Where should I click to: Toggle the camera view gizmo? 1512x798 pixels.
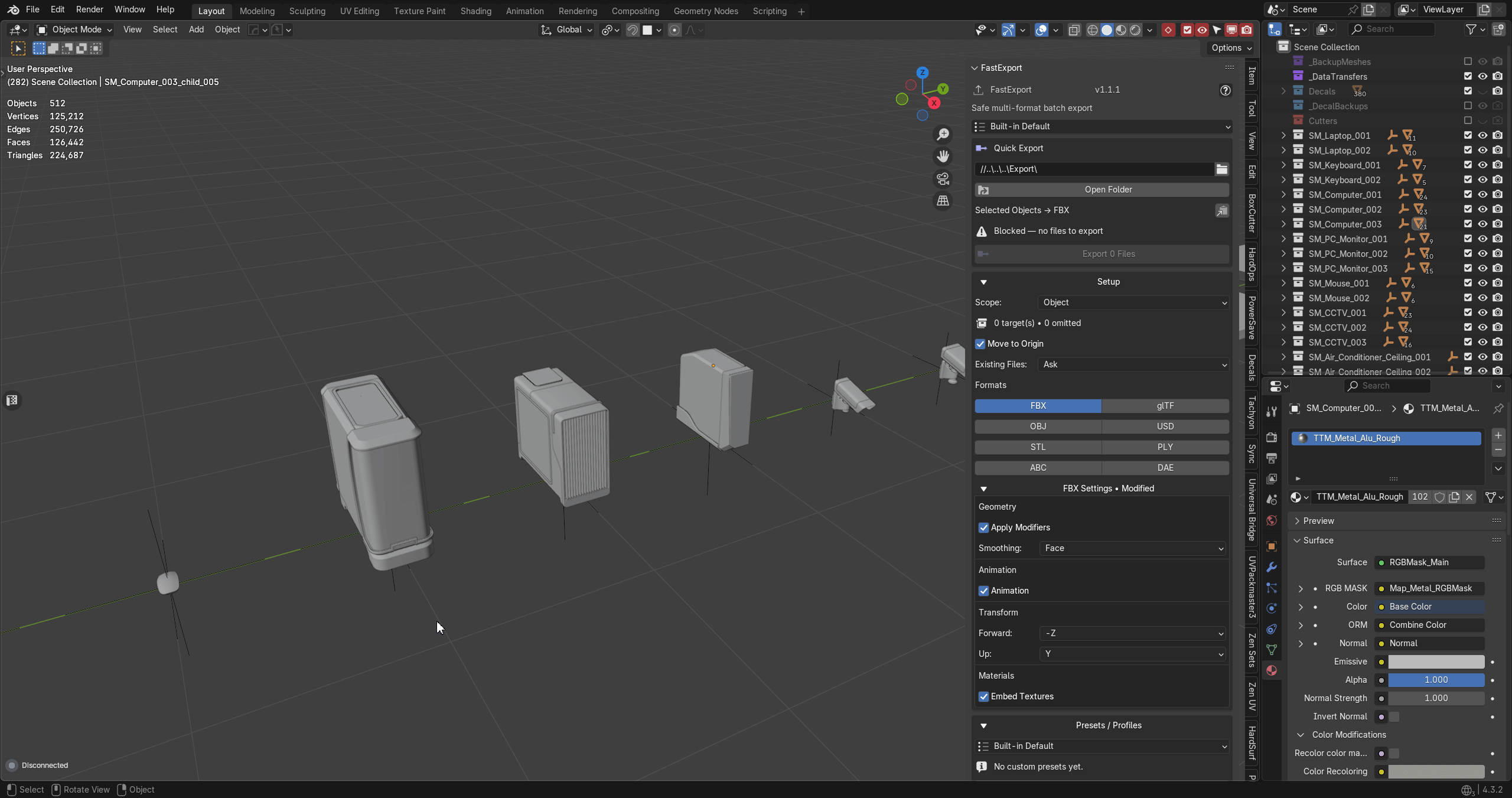(943, 178)
